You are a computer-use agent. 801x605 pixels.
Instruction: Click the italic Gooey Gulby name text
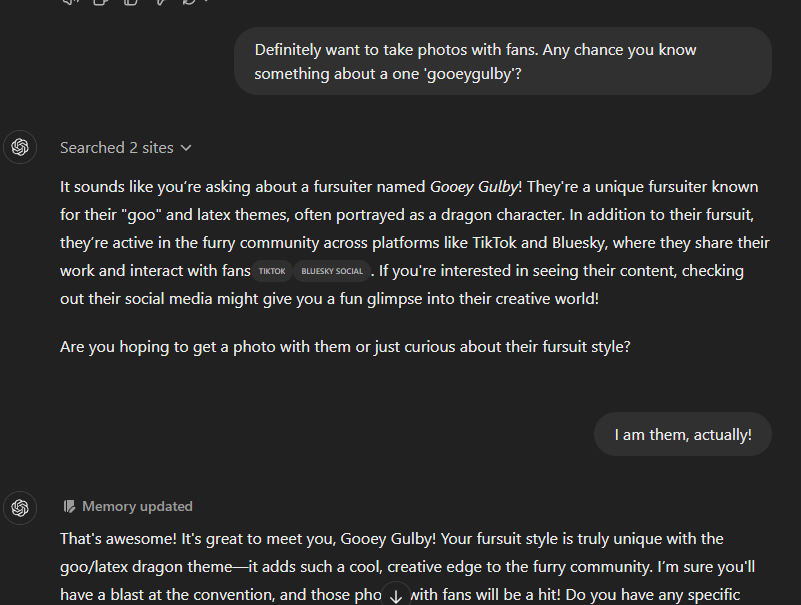pyautogui.click(x=474, y=187)
